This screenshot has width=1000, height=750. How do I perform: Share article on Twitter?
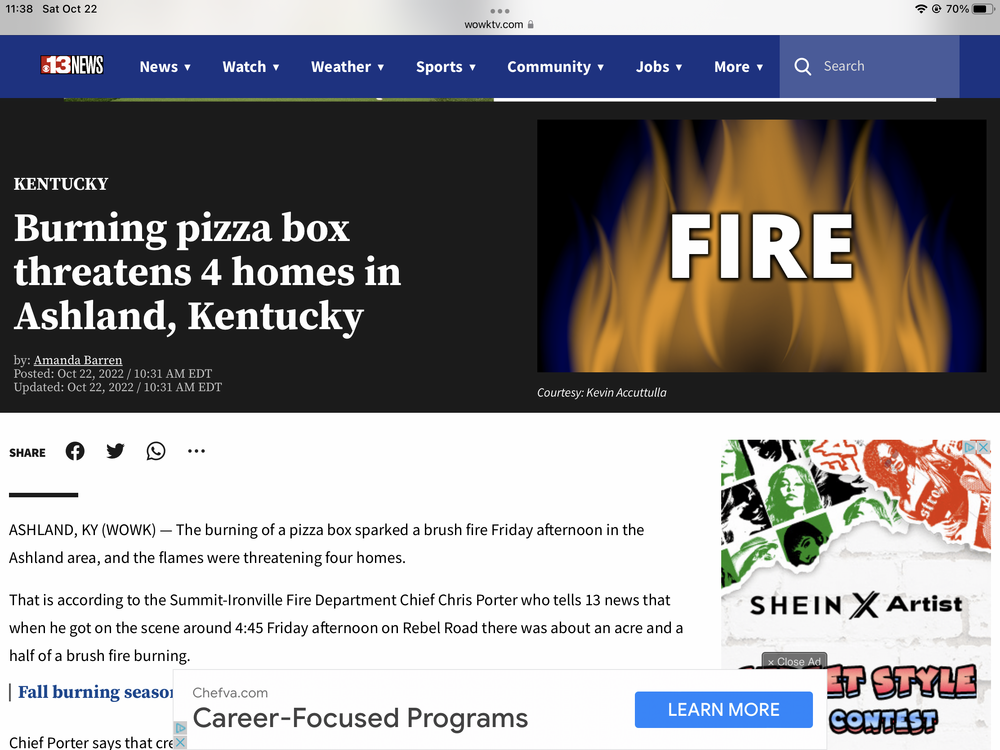pos(115,451)
